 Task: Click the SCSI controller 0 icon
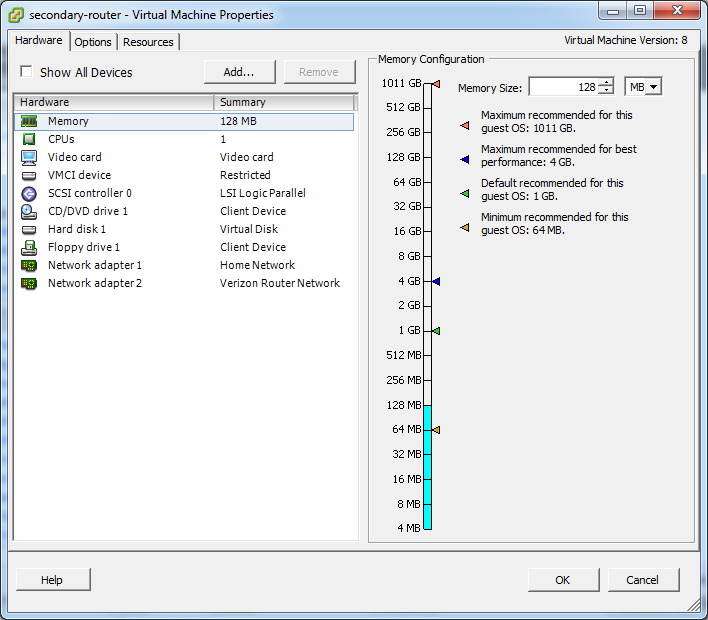(x=29, y=194)
